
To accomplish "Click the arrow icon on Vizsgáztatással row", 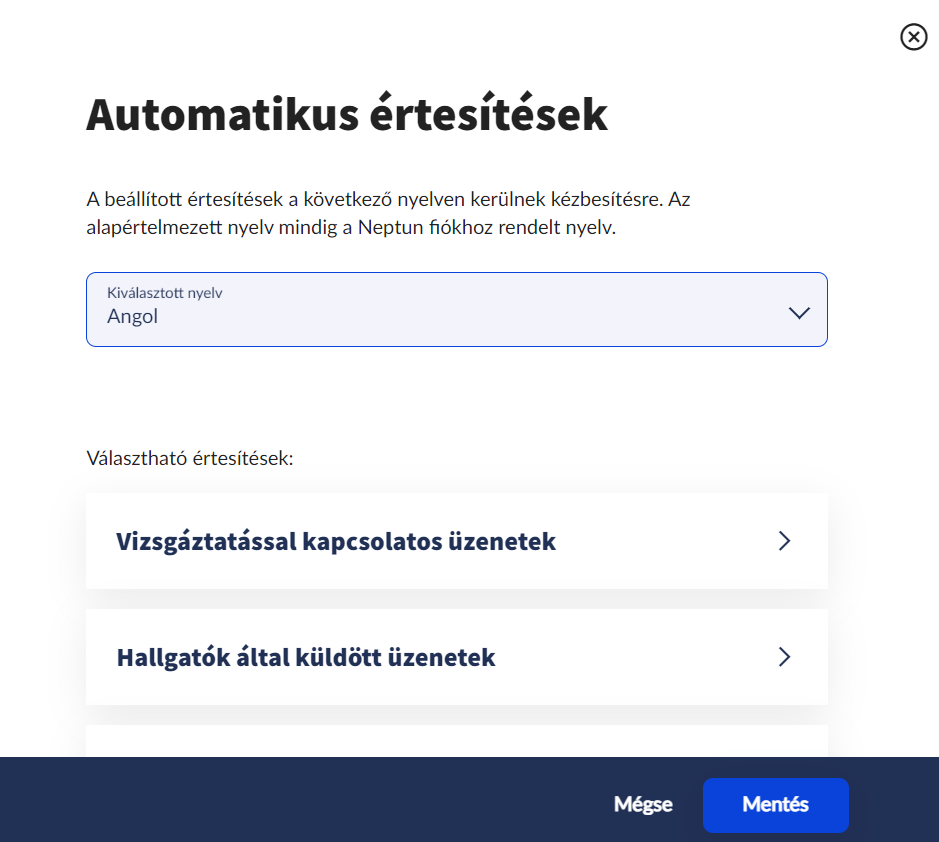I will (784, 541).
